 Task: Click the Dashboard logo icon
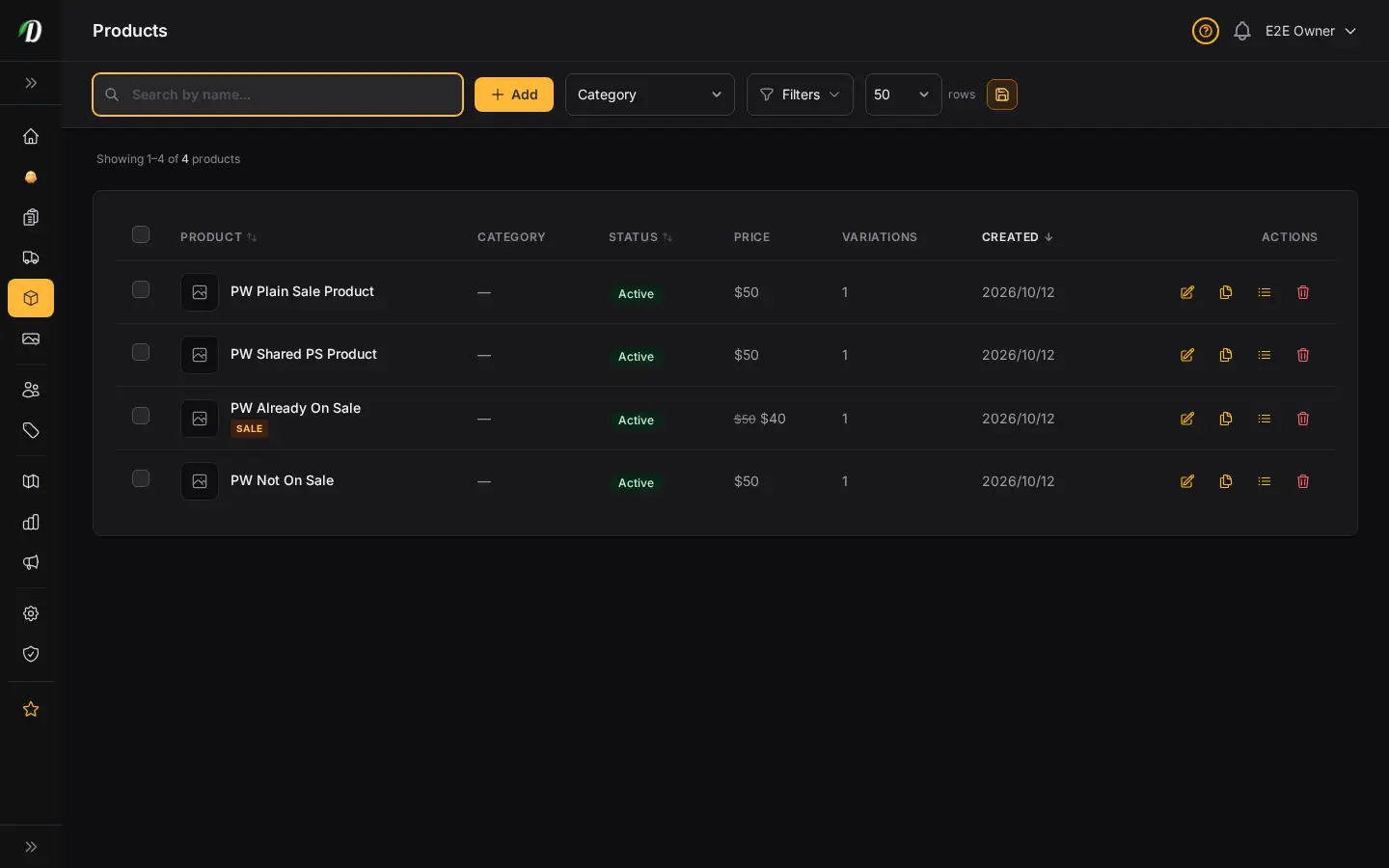click(x=31, y=31)
